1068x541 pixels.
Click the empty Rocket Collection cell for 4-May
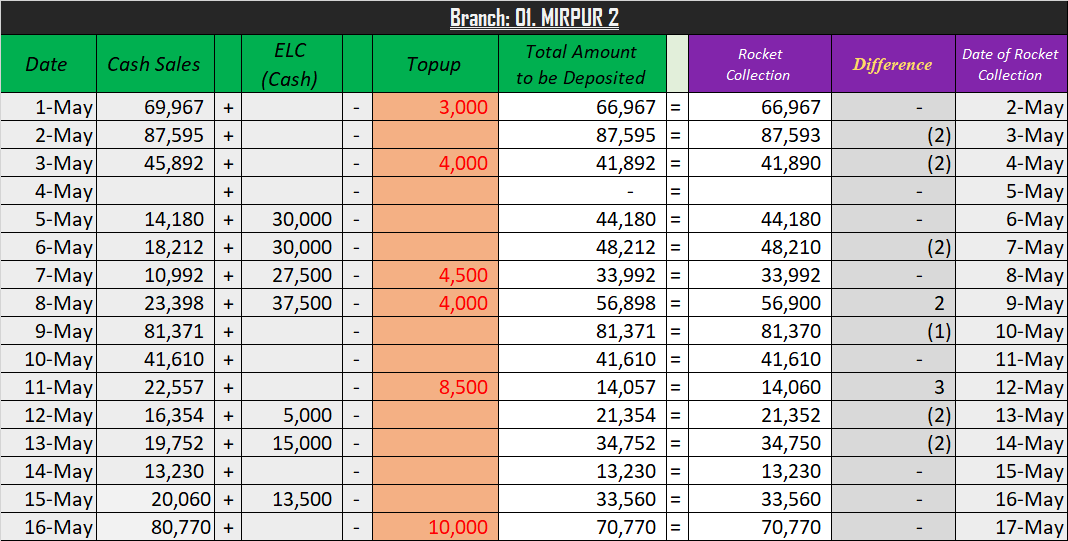759,191
